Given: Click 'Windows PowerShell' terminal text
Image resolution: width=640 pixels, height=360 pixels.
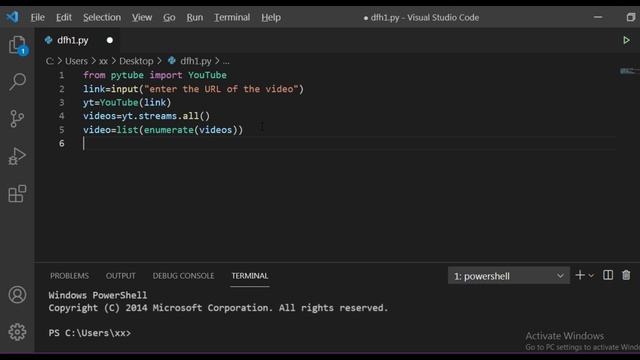Looking at the screenshot, I should (x=98, y=295).
